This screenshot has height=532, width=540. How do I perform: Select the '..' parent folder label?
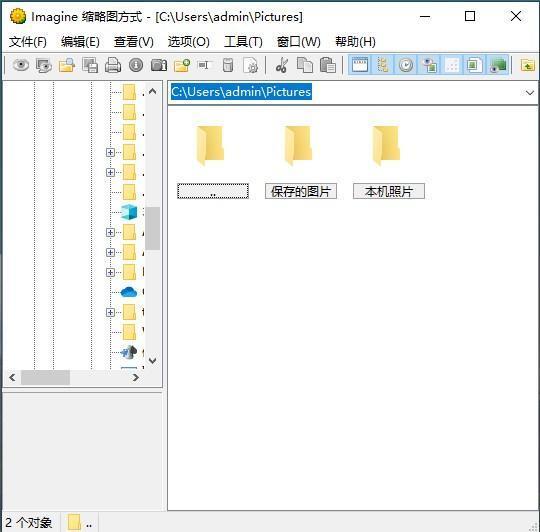coord(213,191)
